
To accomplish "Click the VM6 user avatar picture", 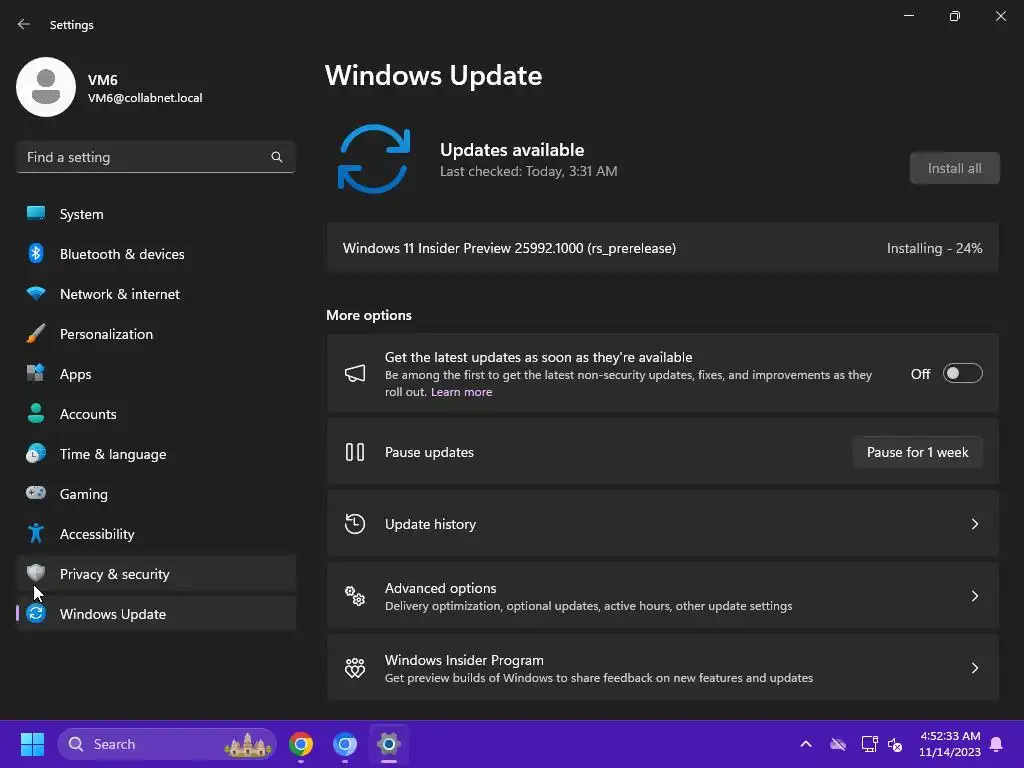I will tap(46, 87).
